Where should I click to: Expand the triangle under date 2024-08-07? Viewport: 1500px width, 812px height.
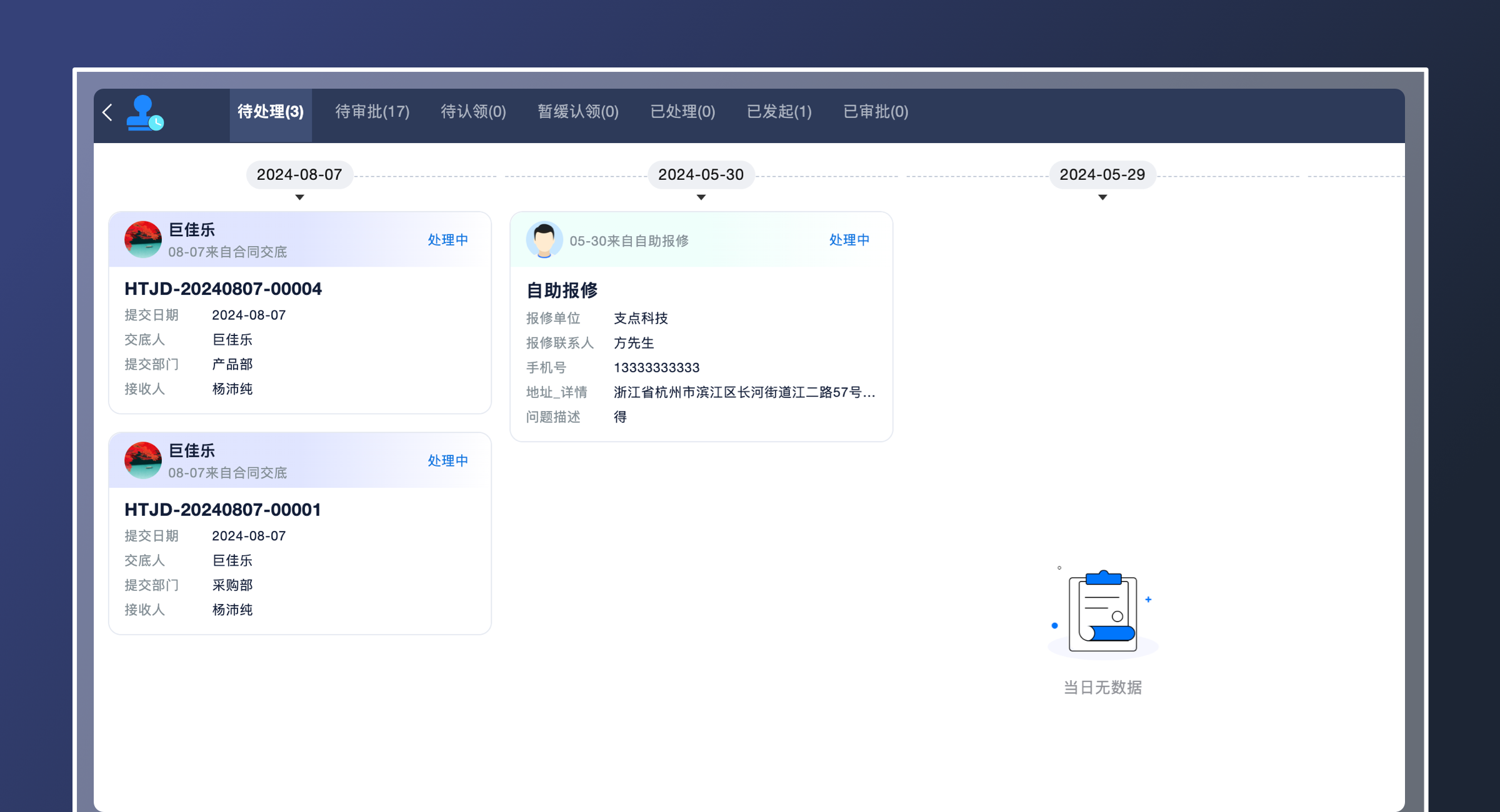coord(300,197)
